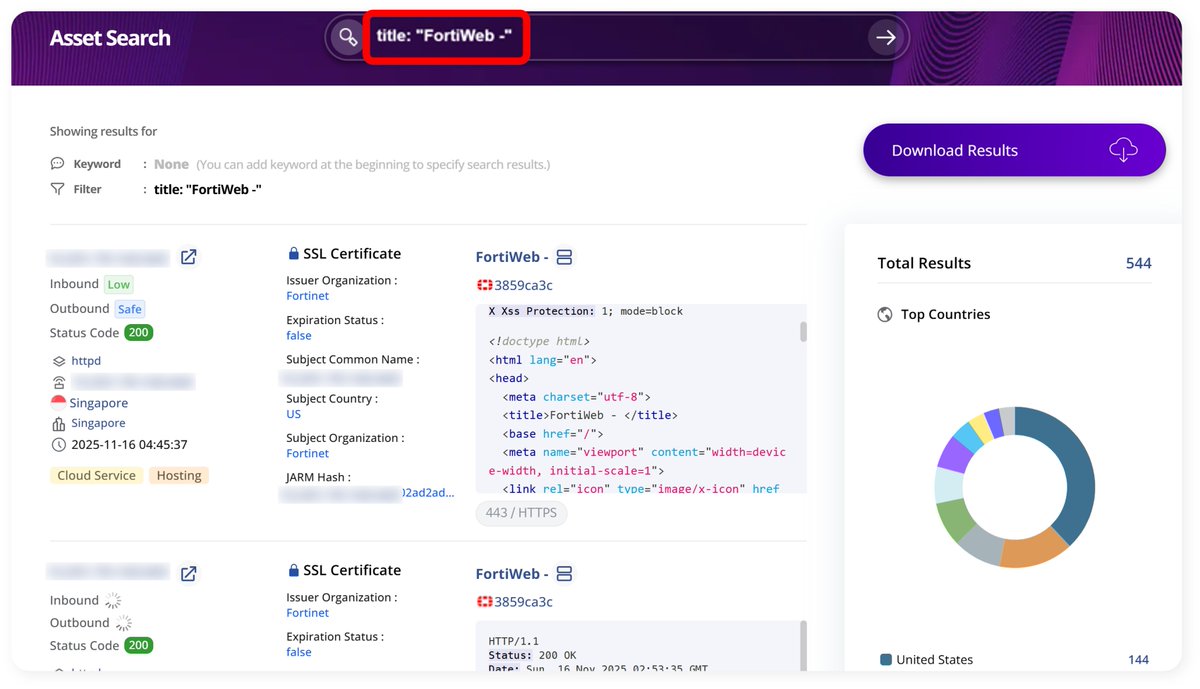Click the second result's 200 status code badge

pos(139,646)
